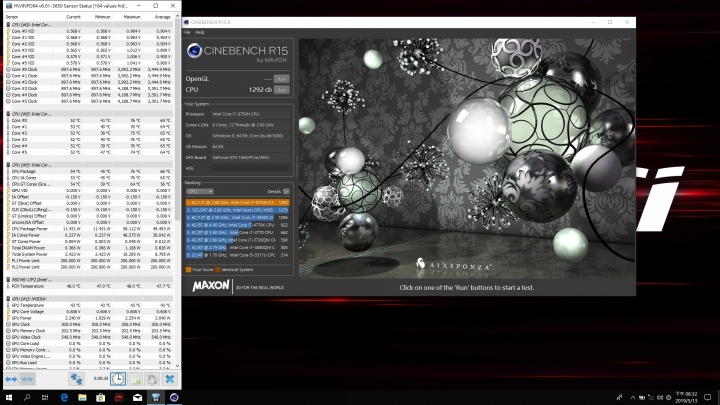Image resolution: width=720 pixels, height=405 pixels.
Task: Open the Windows Start menu
Action: (x=8, y=397)
